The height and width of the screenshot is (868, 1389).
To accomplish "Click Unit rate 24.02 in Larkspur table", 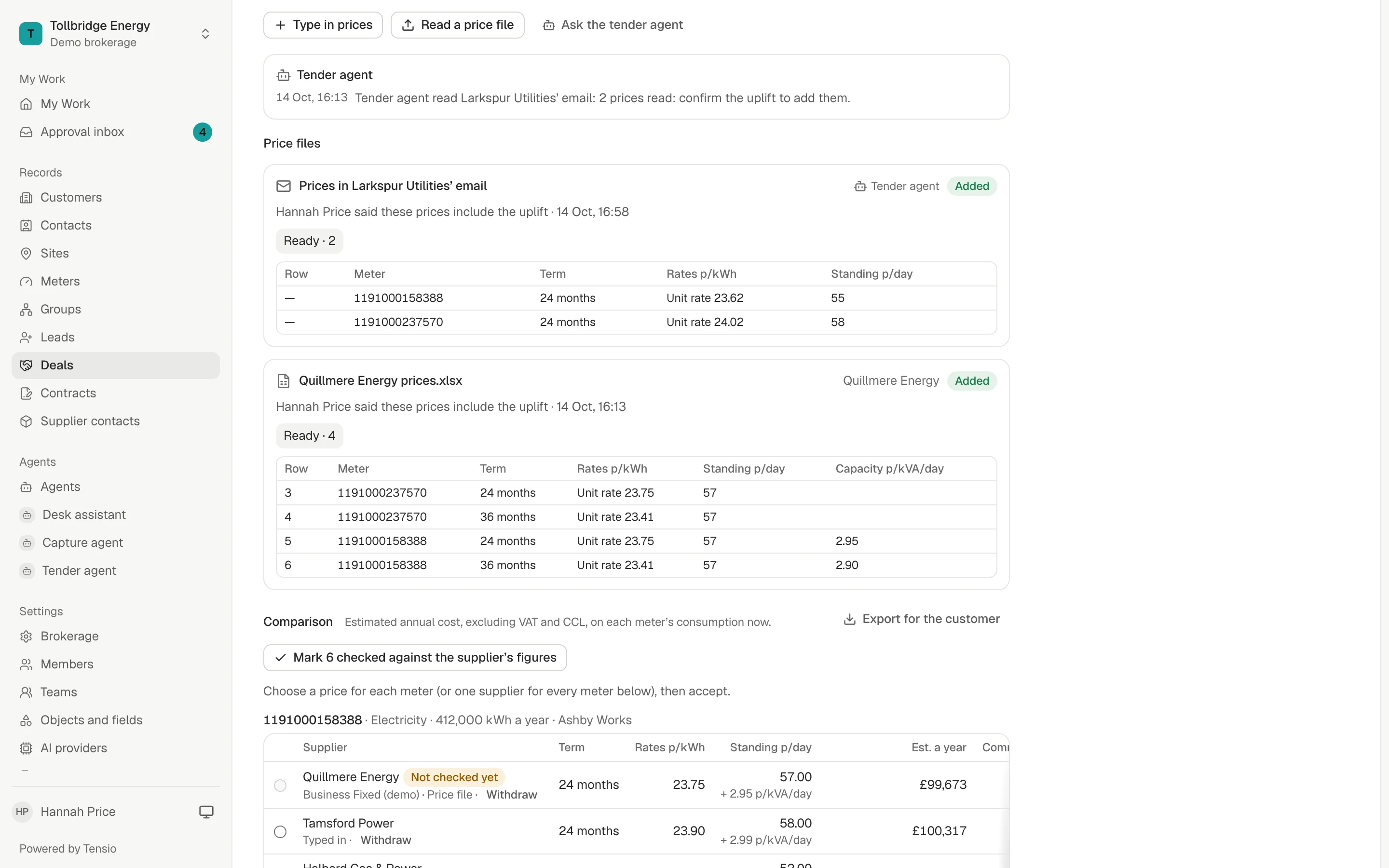I will 705,322.
